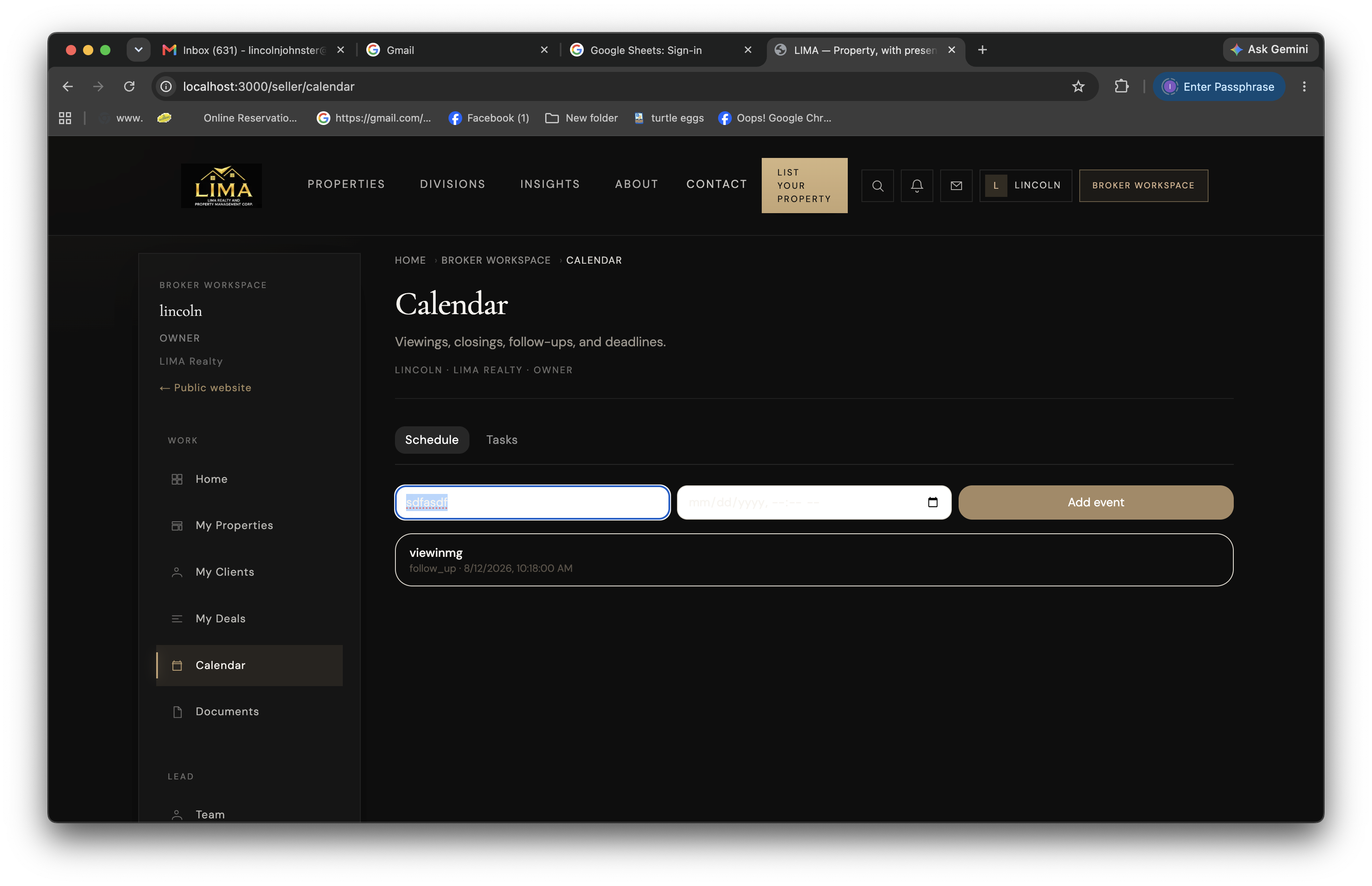The width and height of the screenshot is (1372, 886).
Task: Click the browser forward arrow
Action: pos(98,86)
